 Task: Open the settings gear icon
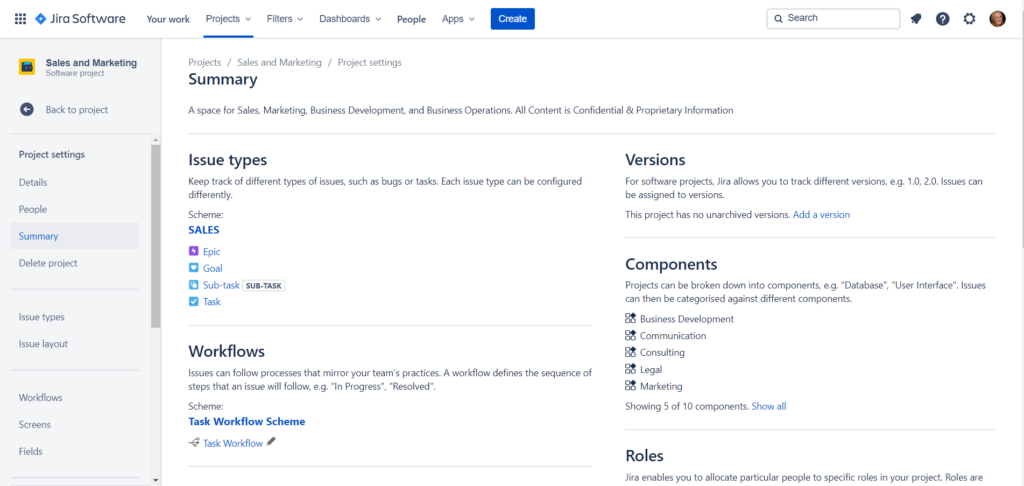[969, 19]
